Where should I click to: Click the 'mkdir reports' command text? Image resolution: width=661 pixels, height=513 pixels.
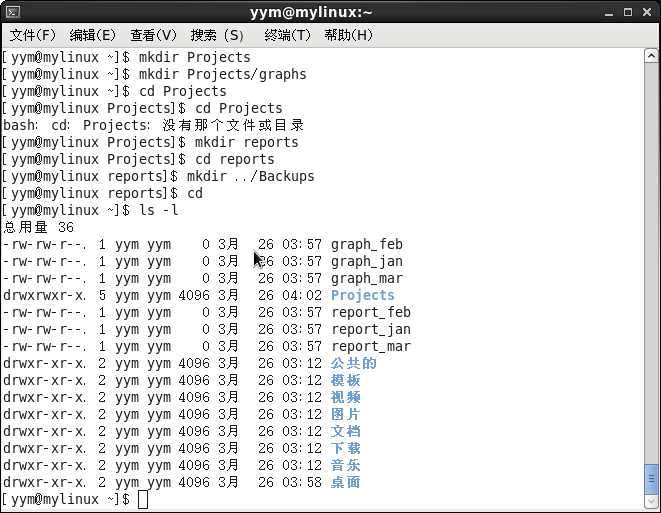[x=246, y=142]
